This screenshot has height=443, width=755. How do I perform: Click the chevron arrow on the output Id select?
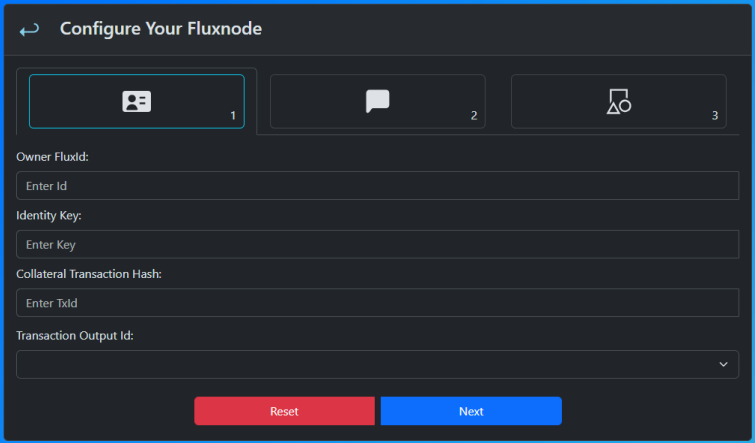point(723,364)
